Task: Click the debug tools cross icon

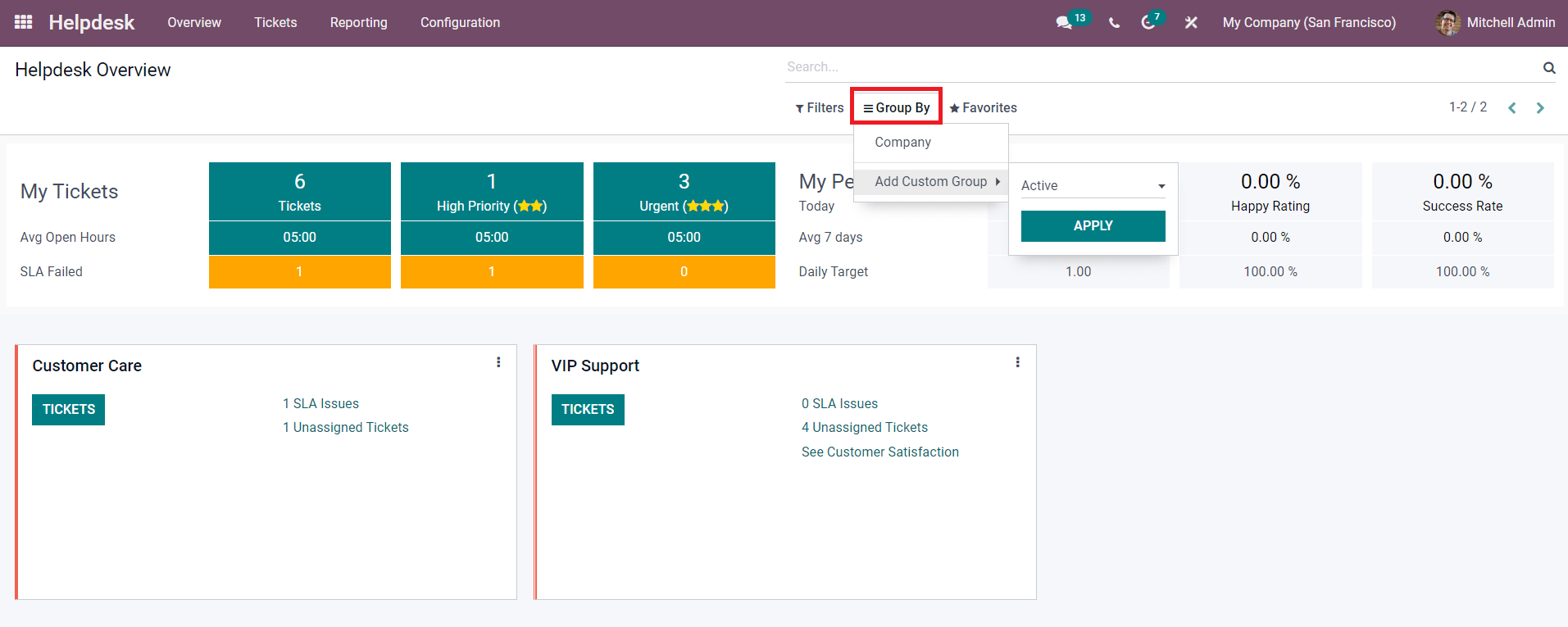Action: tap(1191, 23)
